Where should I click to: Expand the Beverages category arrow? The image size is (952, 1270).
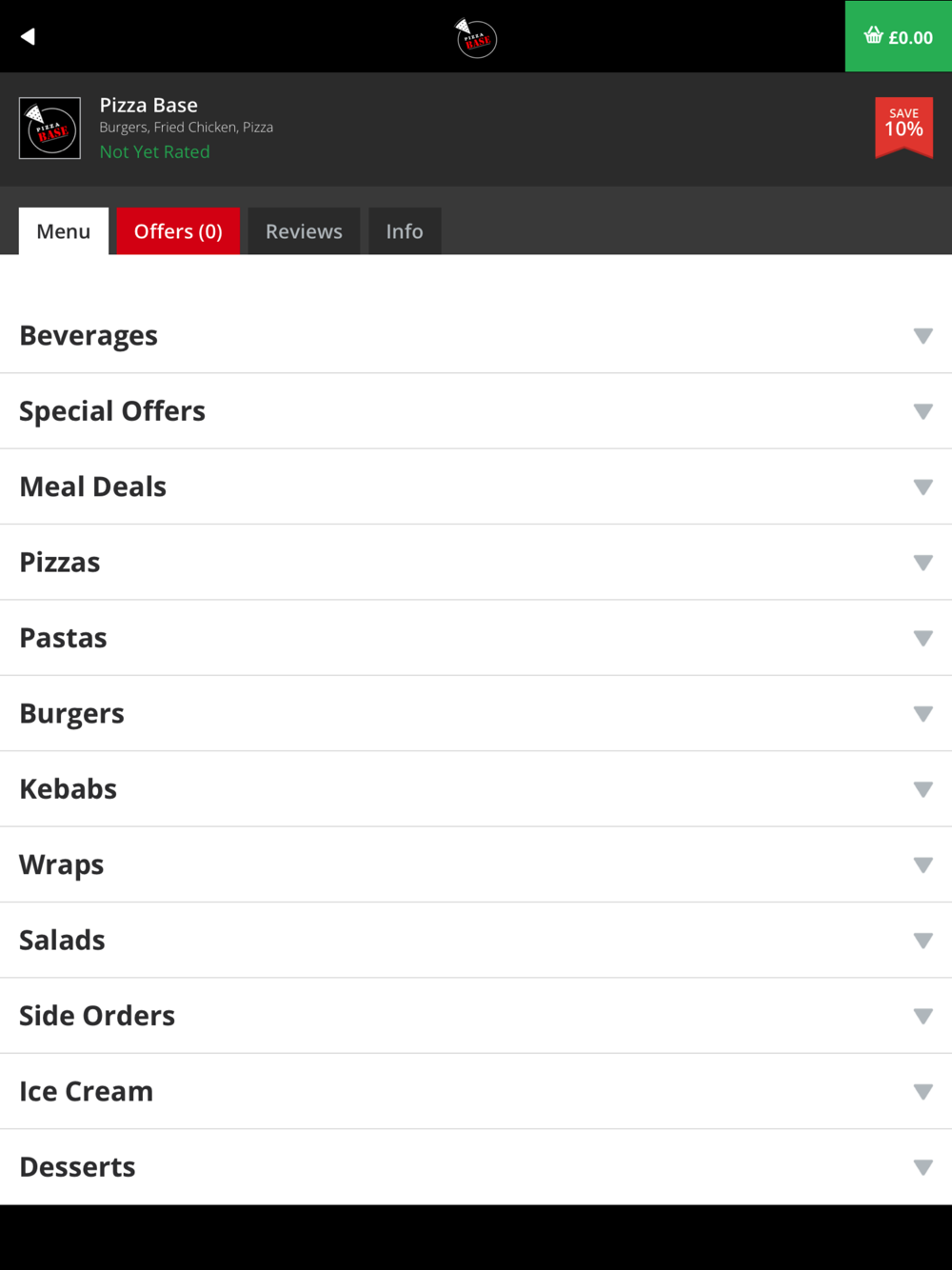pos(922,336)
